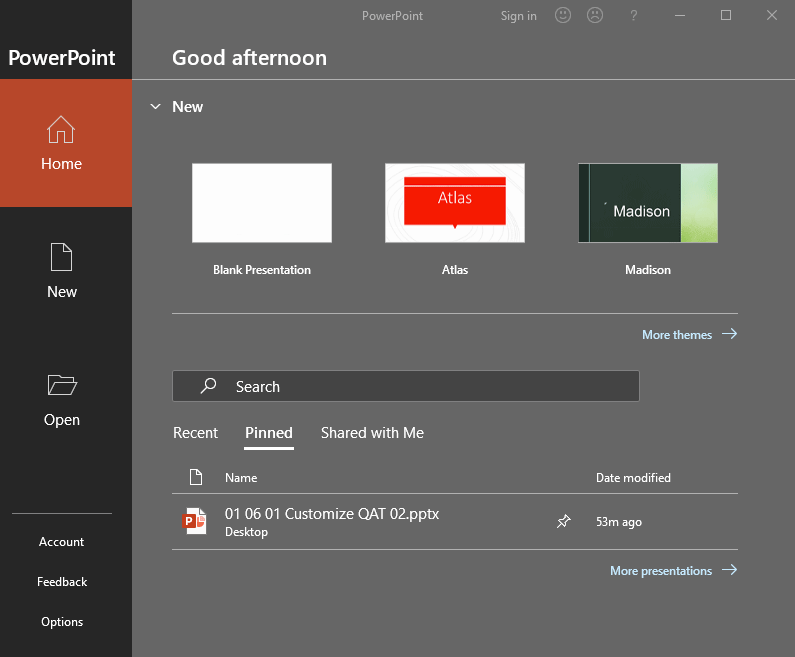Open Help via the question mark icon
This screenshot has width=795, height=657.
633,15
